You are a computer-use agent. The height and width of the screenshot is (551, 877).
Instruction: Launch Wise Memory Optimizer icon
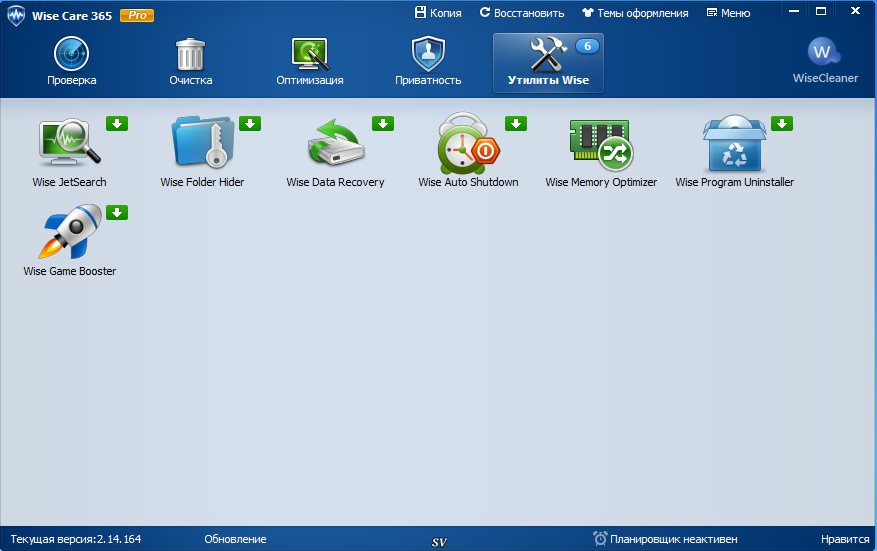point(601,144)
